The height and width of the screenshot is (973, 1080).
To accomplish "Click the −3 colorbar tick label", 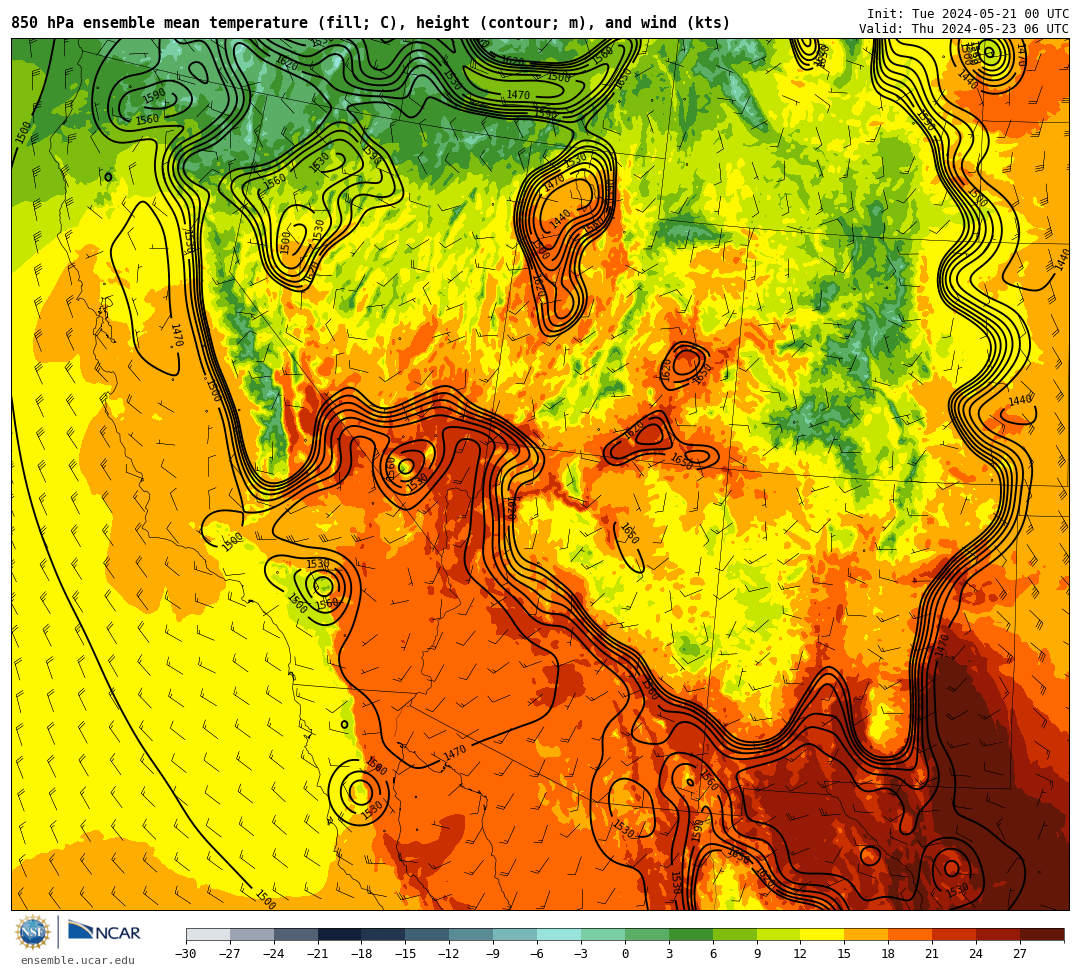I will pyautogui.click(x=581, y=954).
